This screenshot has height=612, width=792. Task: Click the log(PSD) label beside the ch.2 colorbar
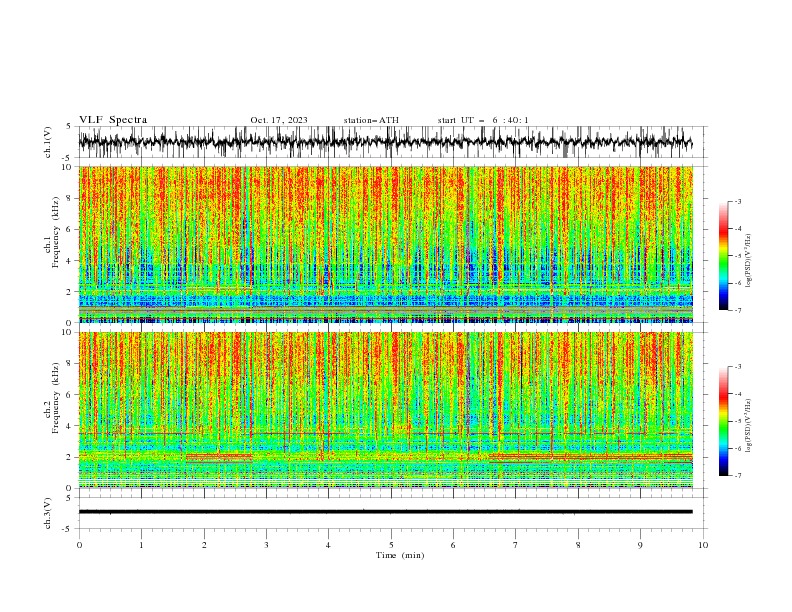point(748,426)
